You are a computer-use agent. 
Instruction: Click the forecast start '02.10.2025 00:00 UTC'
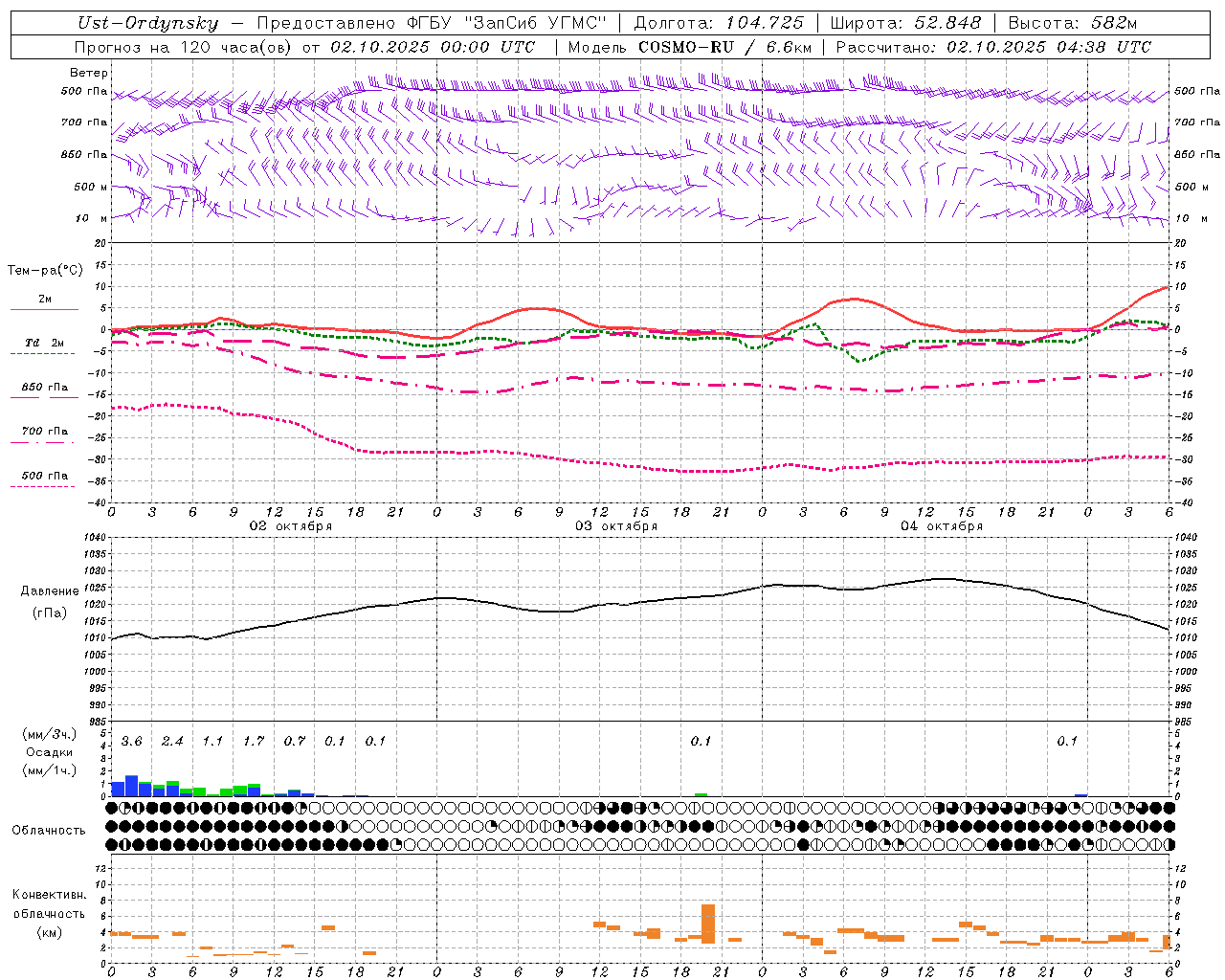tap(433, 47)
